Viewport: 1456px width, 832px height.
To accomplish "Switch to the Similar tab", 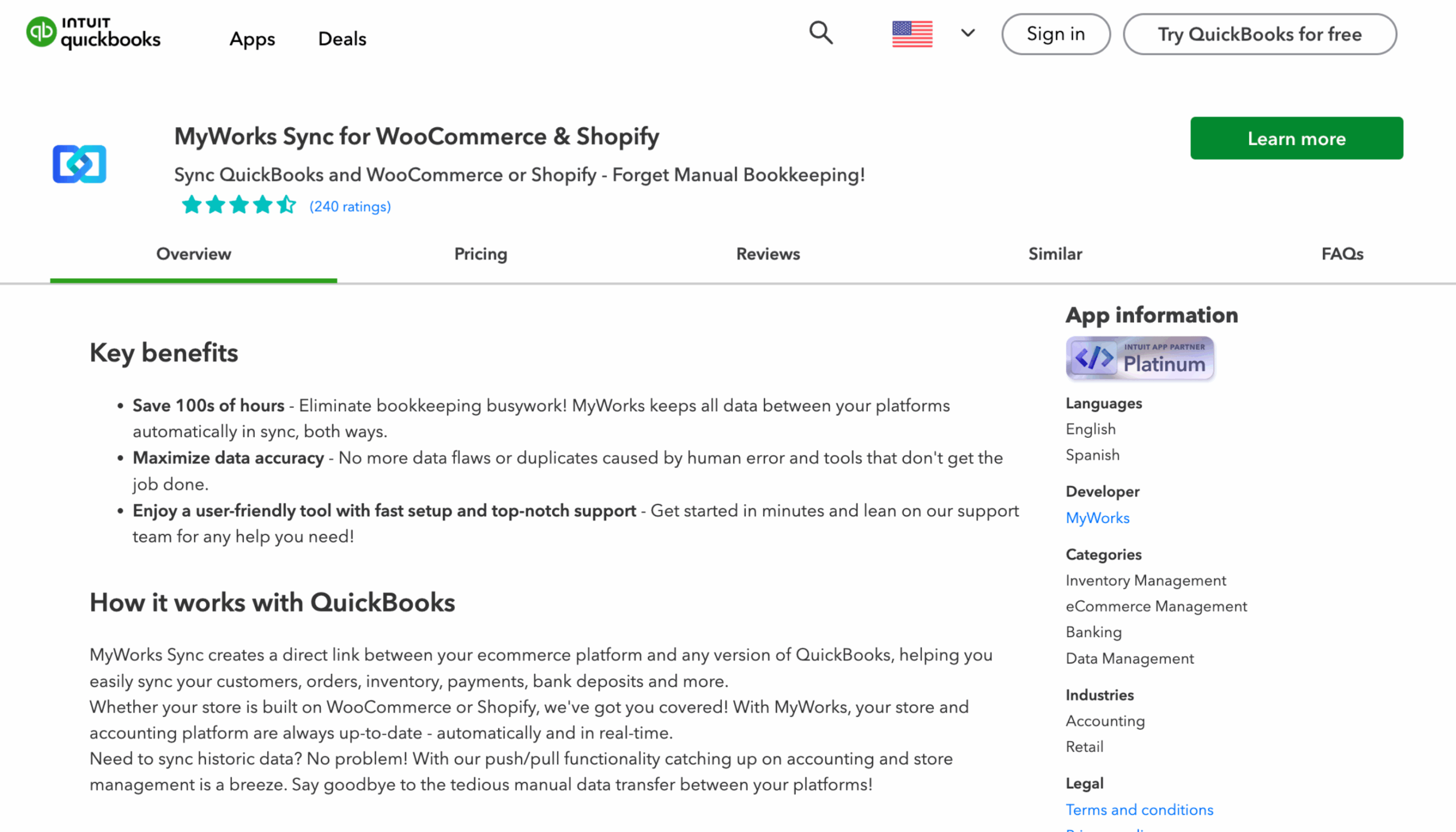I will click(x=1054, y=254).
